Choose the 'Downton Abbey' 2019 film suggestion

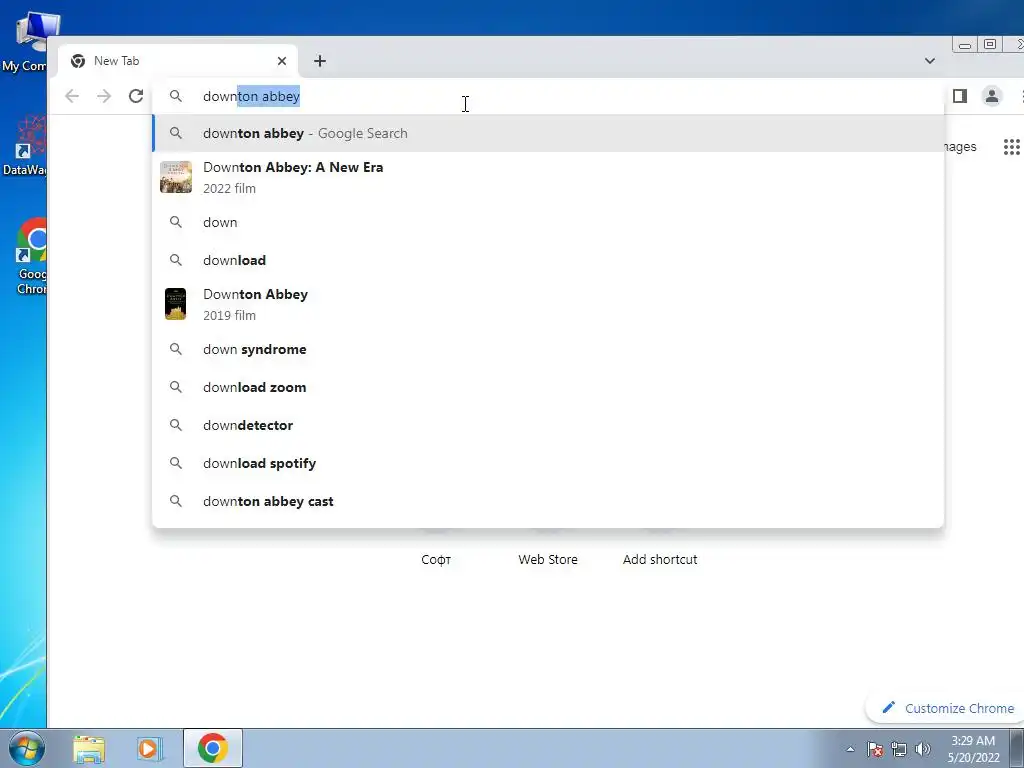click(548, 304)
